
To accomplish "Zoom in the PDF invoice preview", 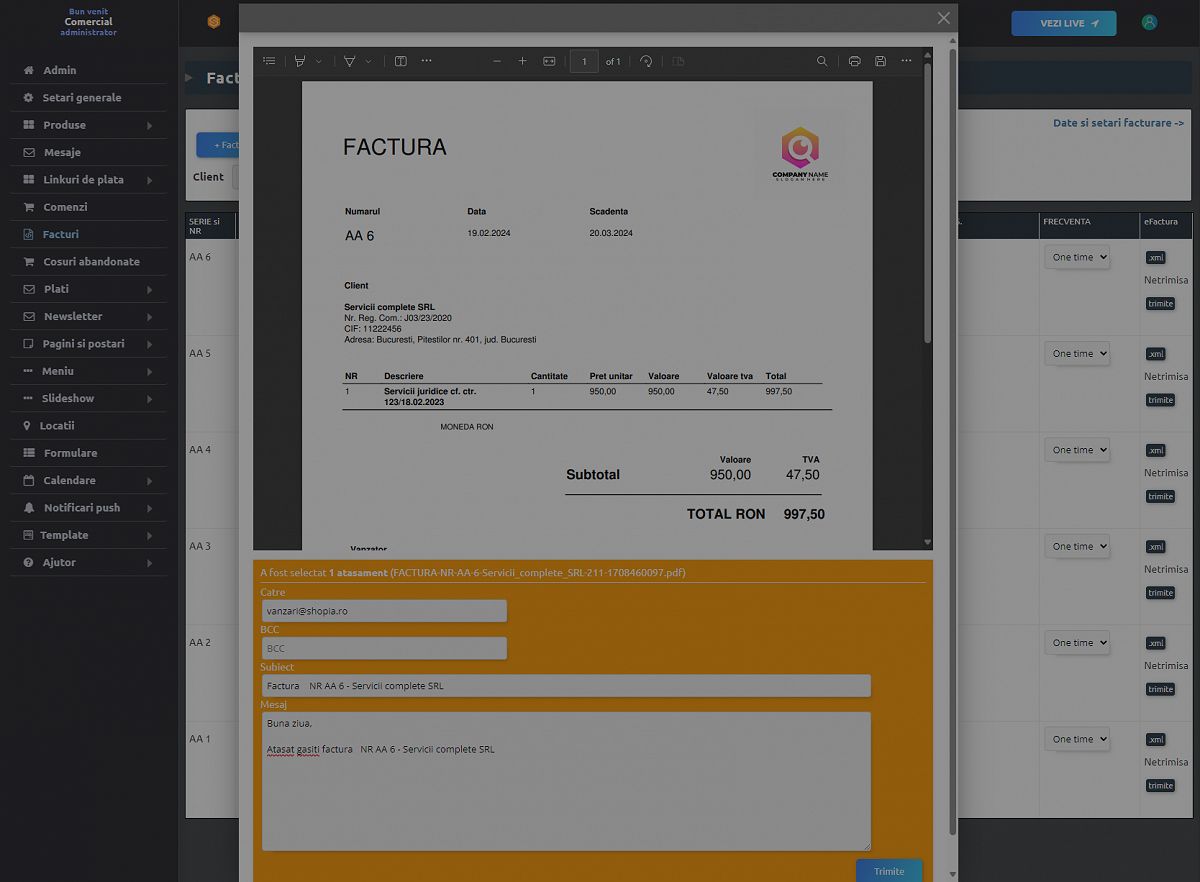I will tap(522, 61).
